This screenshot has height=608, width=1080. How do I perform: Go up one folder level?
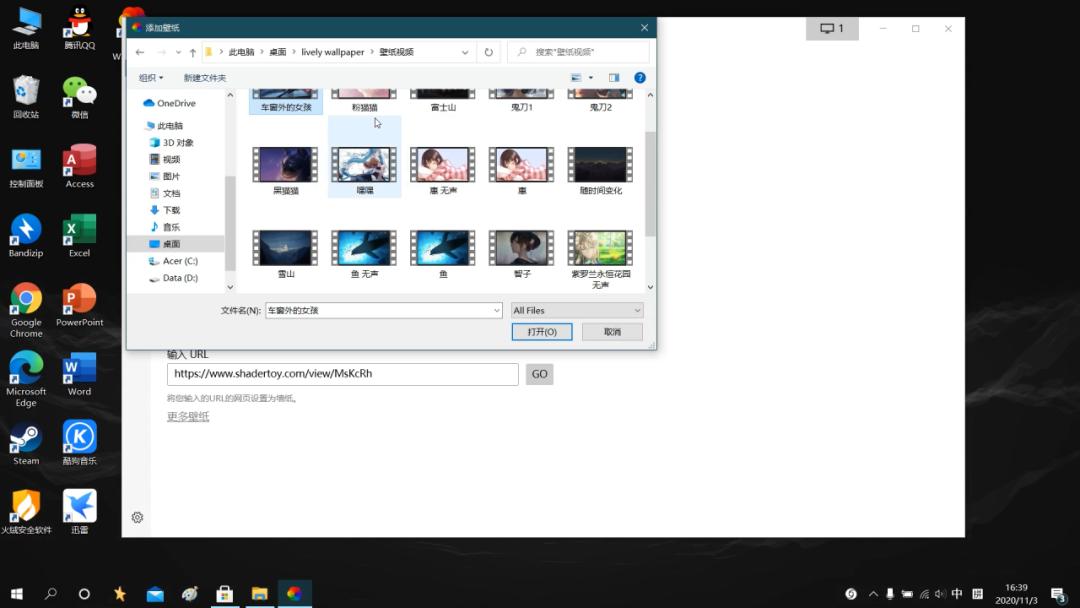[x=192, y=52]
